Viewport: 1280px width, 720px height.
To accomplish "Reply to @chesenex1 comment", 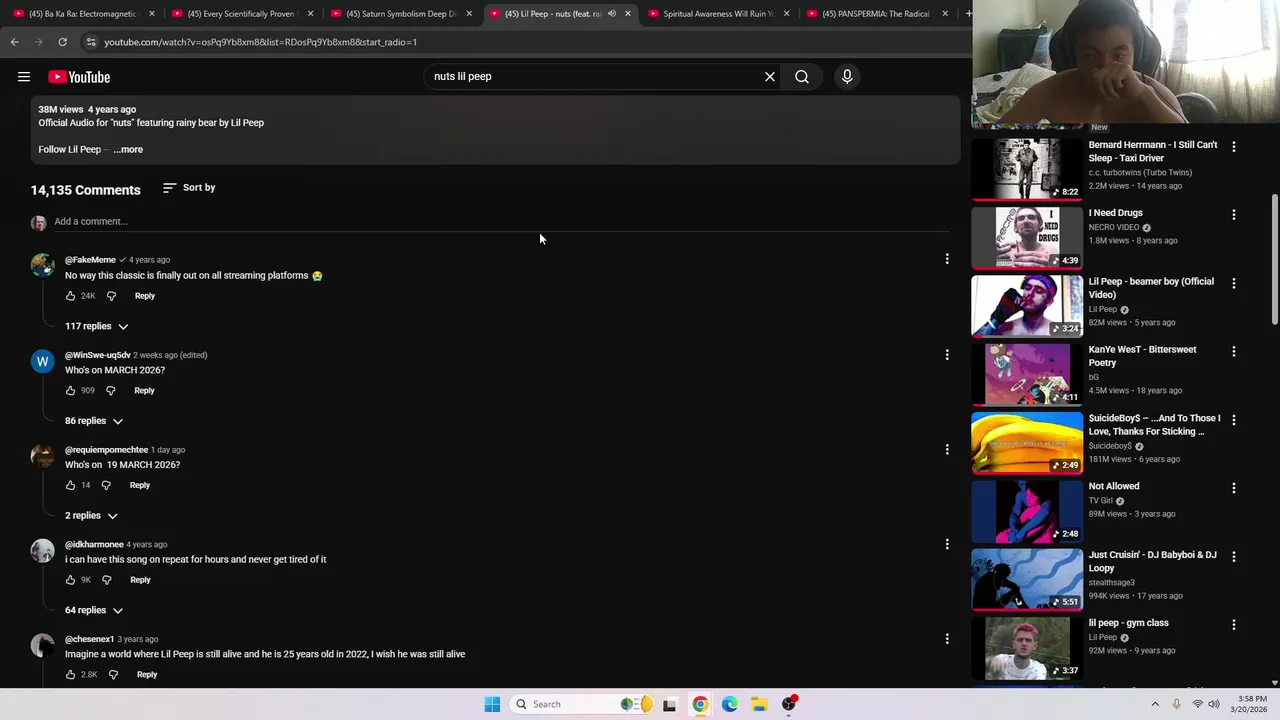I will [x=147, y=674].
